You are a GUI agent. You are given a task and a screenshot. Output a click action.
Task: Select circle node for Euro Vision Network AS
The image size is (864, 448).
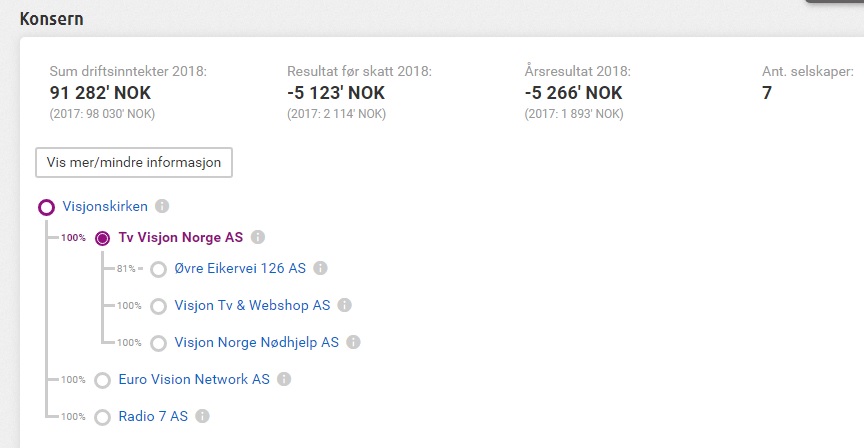click(102, 380)
